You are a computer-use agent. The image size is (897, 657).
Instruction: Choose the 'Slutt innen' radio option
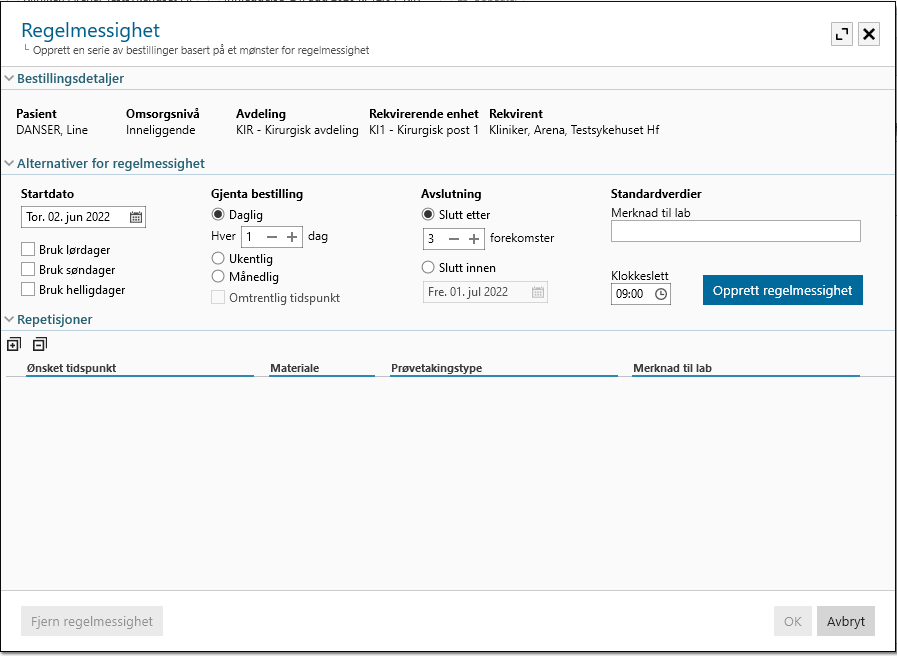428,268
